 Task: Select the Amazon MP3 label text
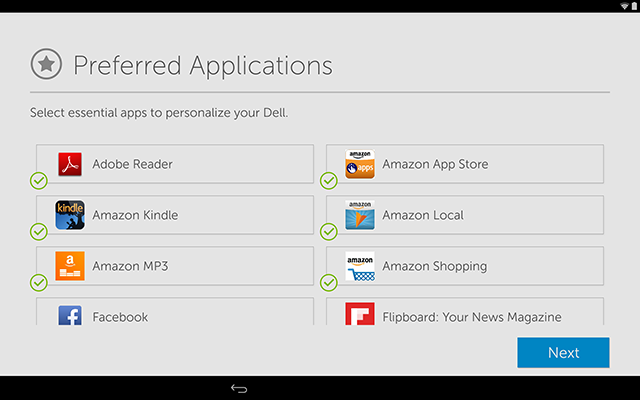point(130,266)
